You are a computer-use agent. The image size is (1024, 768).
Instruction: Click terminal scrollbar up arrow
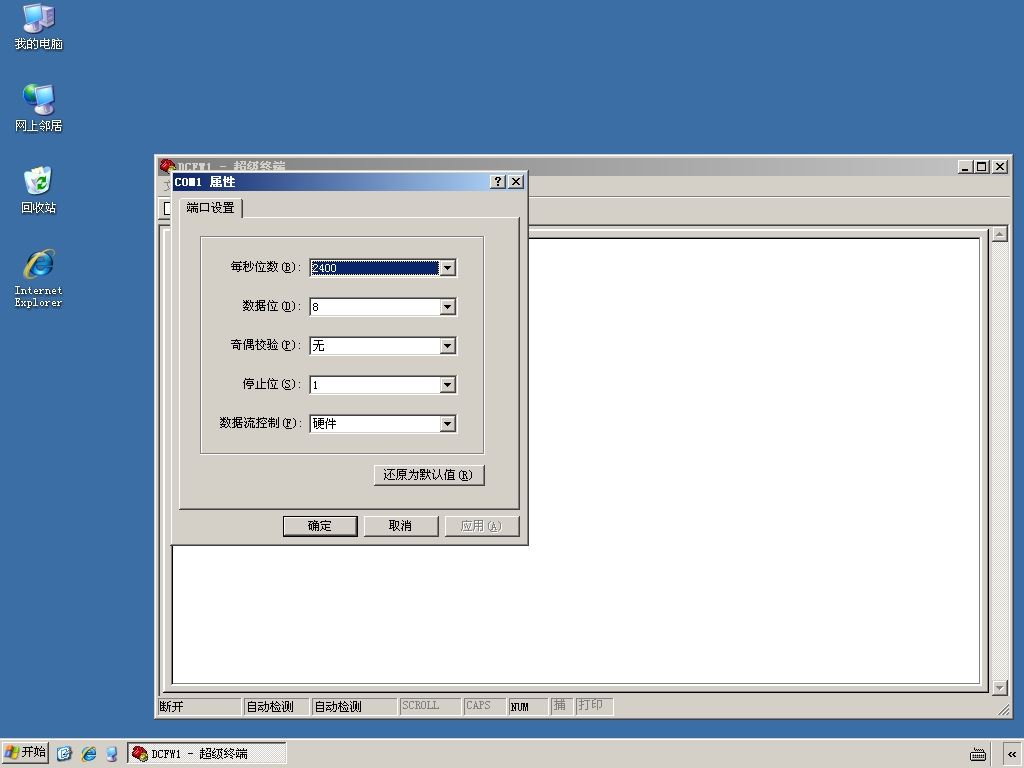click(999, 234)
